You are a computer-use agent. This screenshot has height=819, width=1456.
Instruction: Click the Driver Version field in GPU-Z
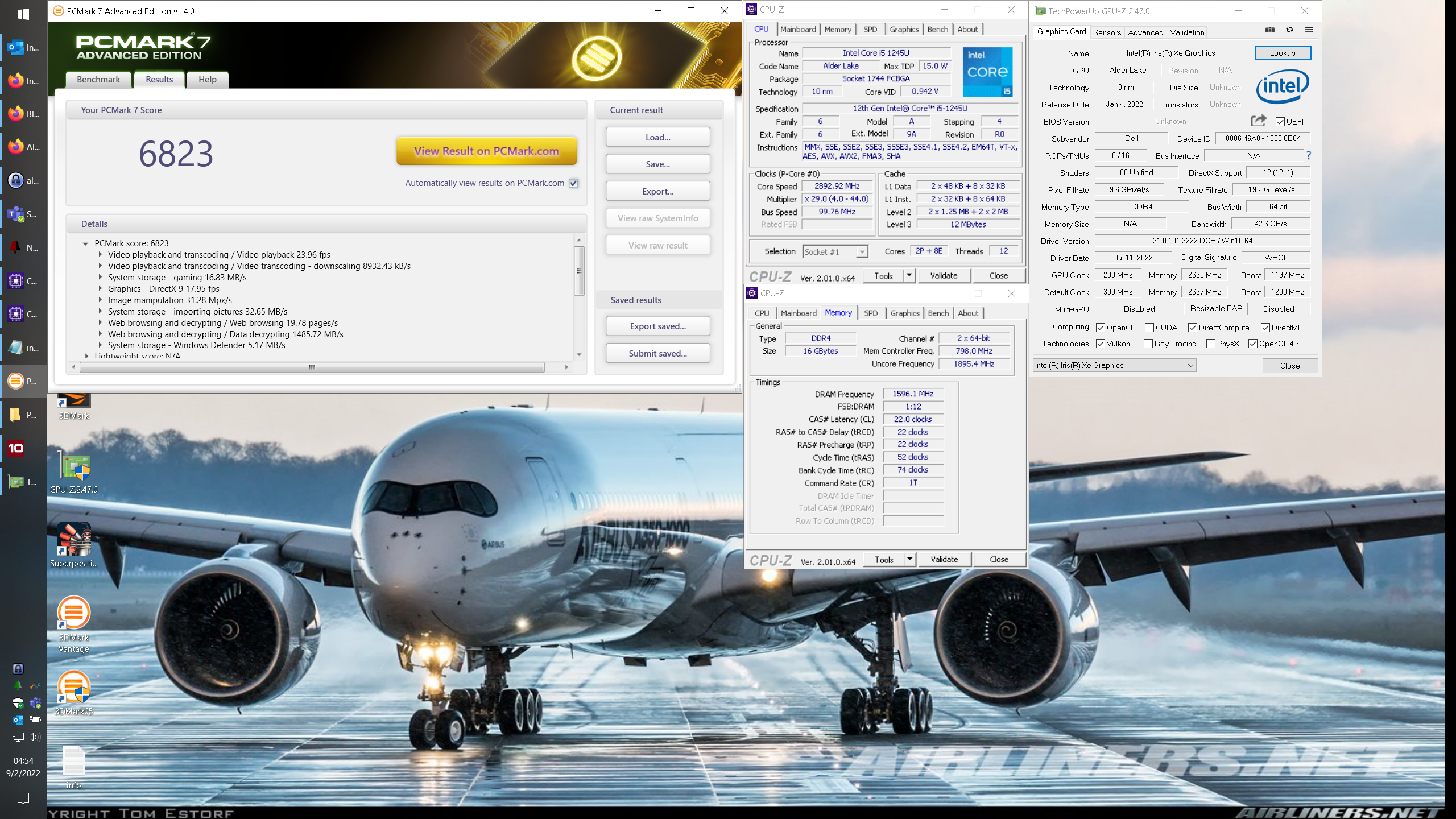1202,241
